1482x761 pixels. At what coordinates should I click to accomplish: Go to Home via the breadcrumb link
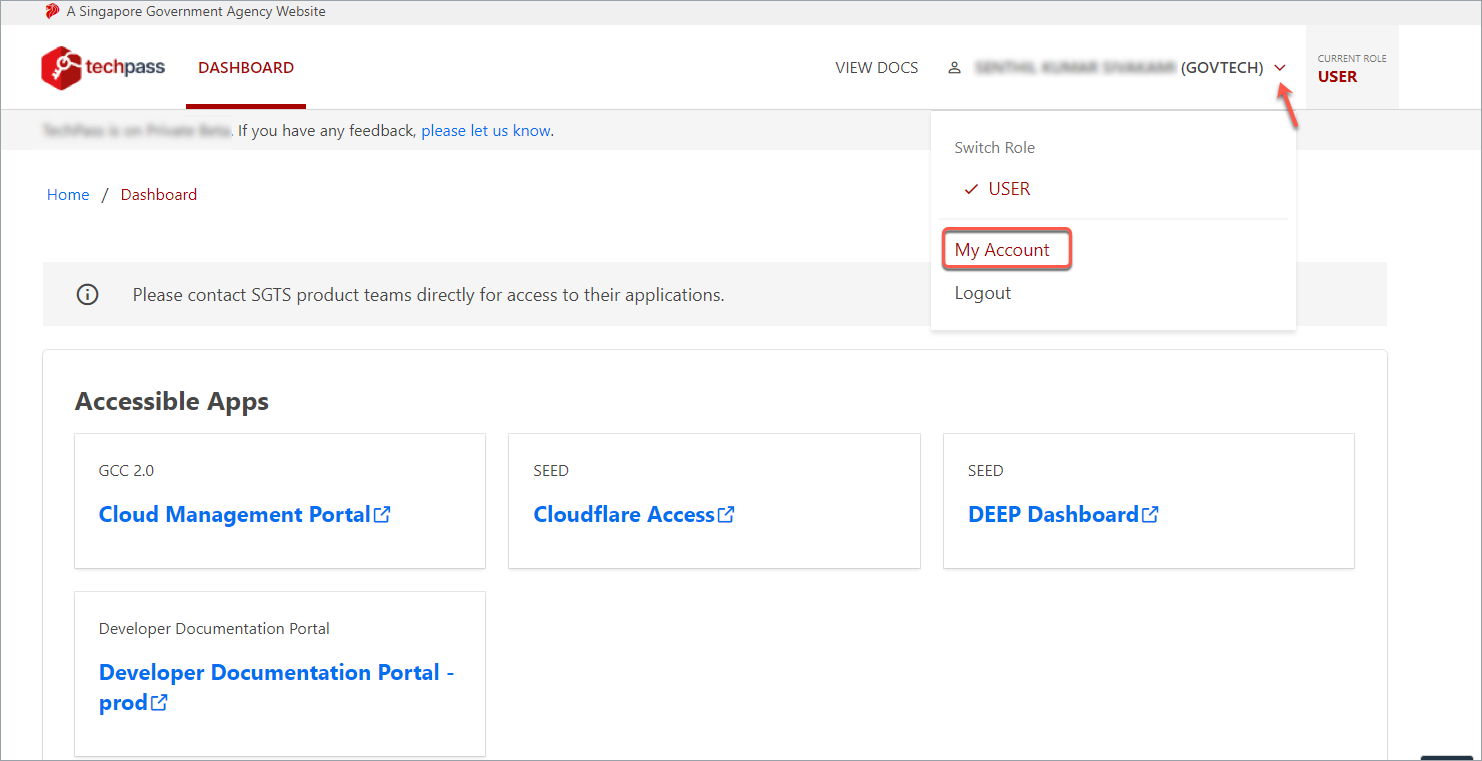(67, 194)
